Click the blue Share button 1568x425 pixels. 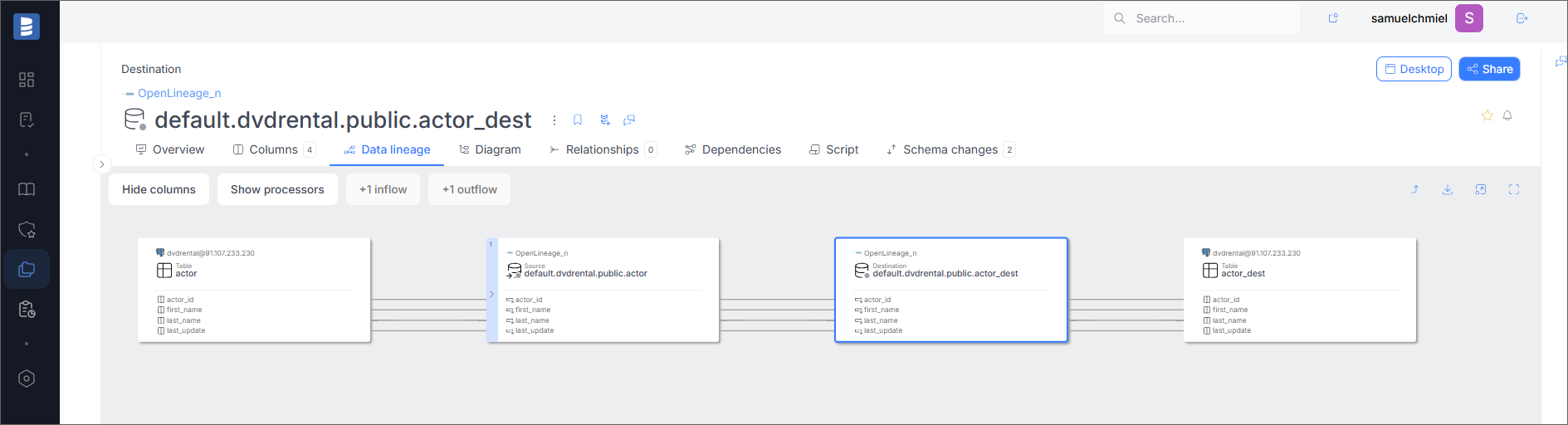pos(1490,69)
